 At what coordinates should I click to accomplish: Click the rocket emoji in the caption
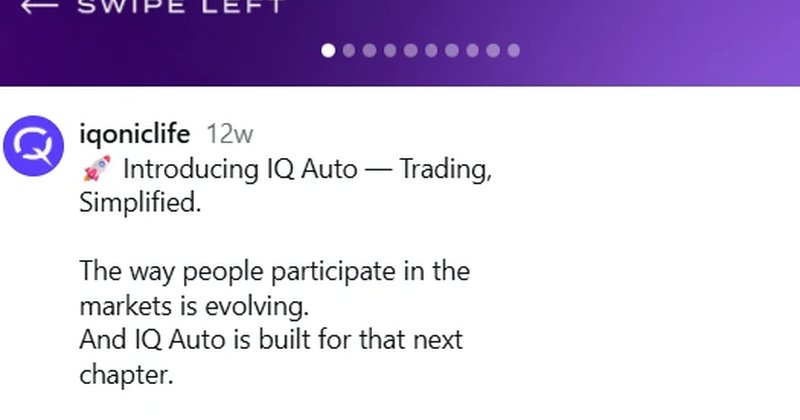click(96, 169)
